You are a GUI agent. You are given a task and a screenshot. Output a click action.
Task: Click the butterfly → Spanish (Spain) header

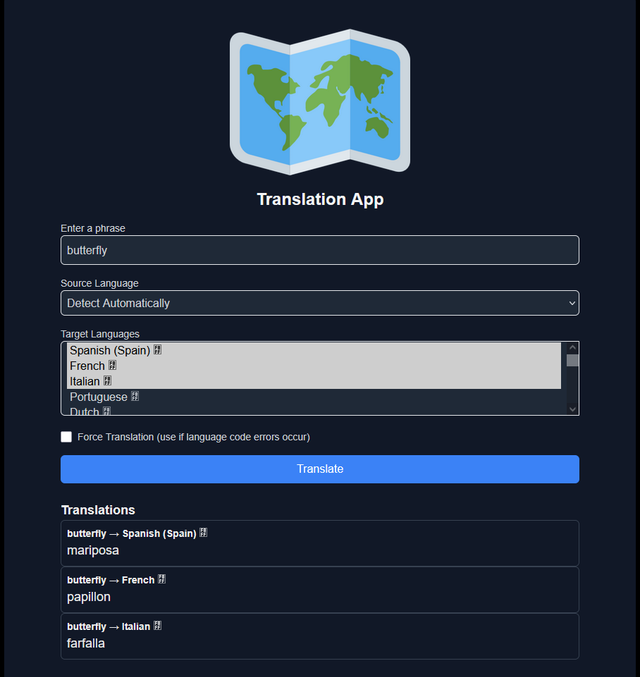(137, 534)
